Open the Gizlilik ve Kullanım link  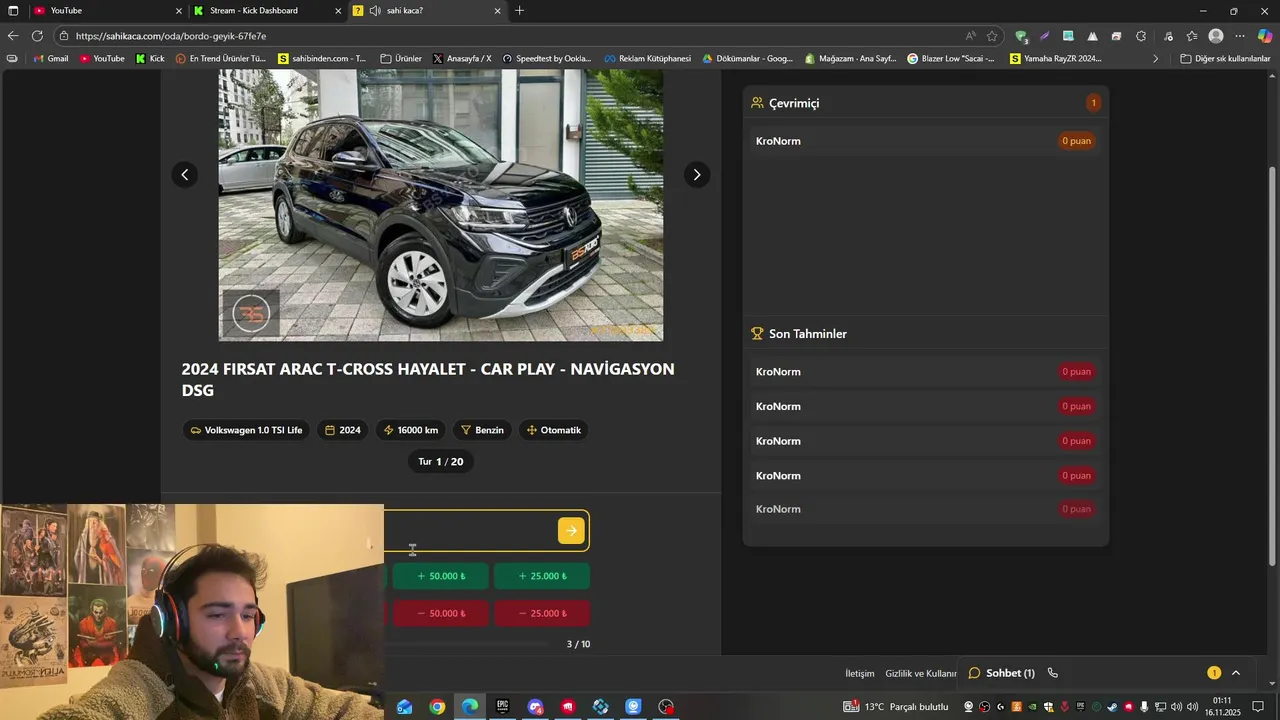[921, 674]
